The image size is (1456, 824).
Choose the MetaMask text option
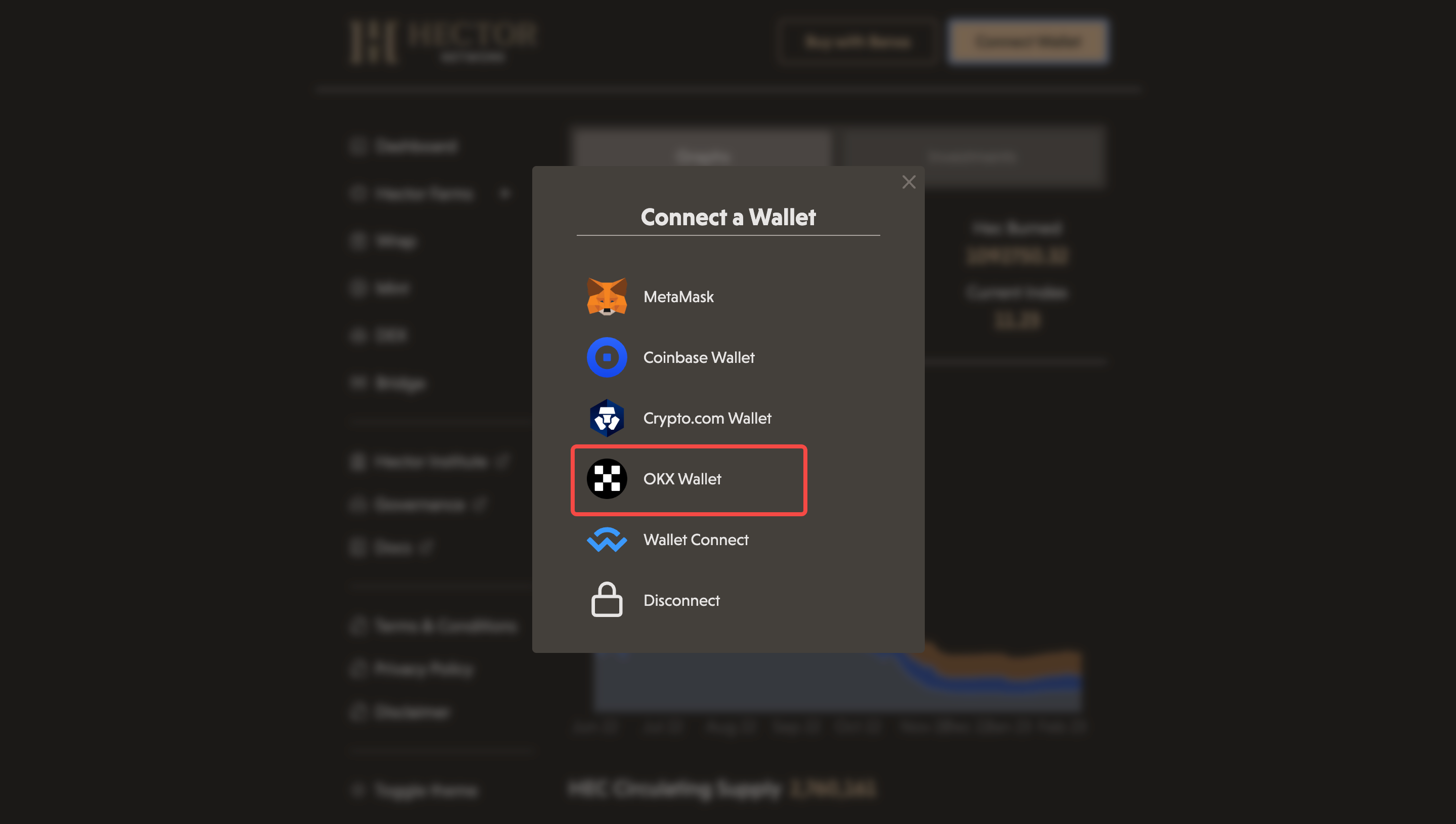678,297
